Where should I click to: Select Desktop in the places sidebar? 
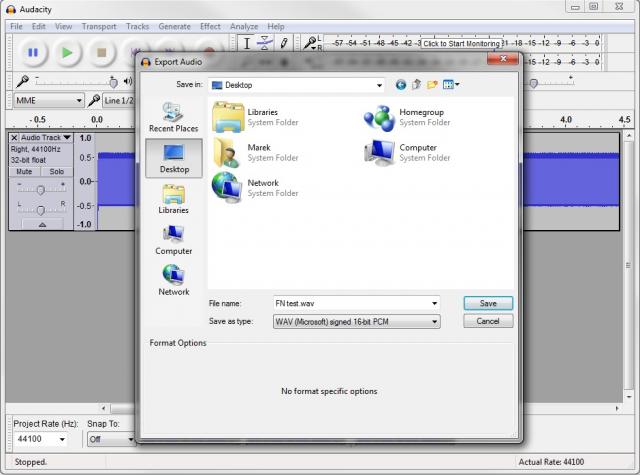[174, 158]
